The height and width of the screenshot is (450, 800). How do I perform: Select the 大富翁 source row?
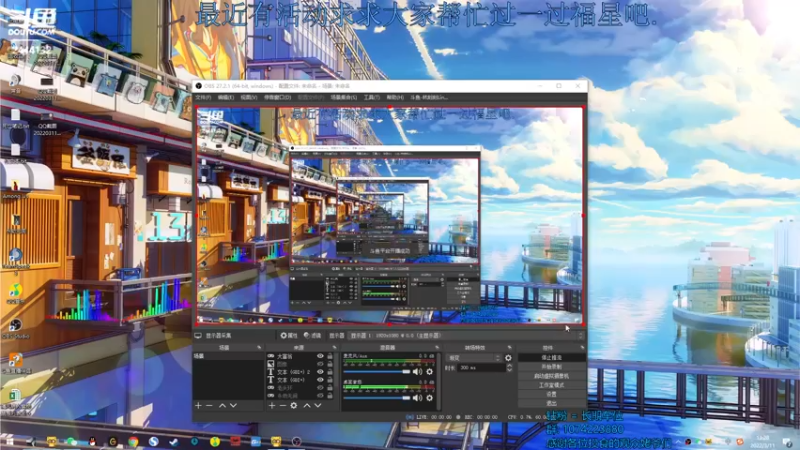pyautogui.click(x=301, y=356)
